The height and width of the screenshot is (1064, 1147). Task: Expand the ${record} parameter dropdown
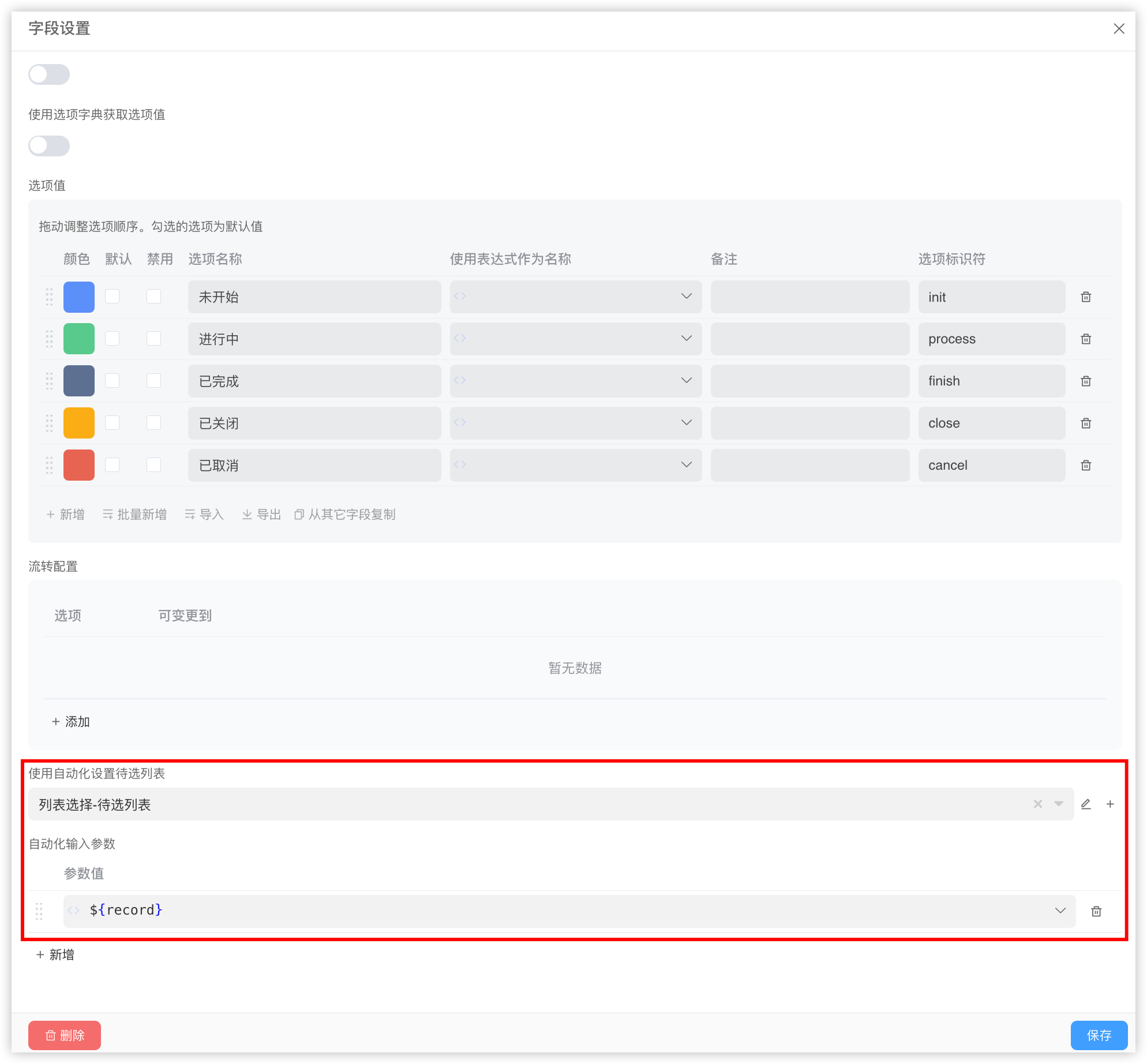[x=1060, y=911]
